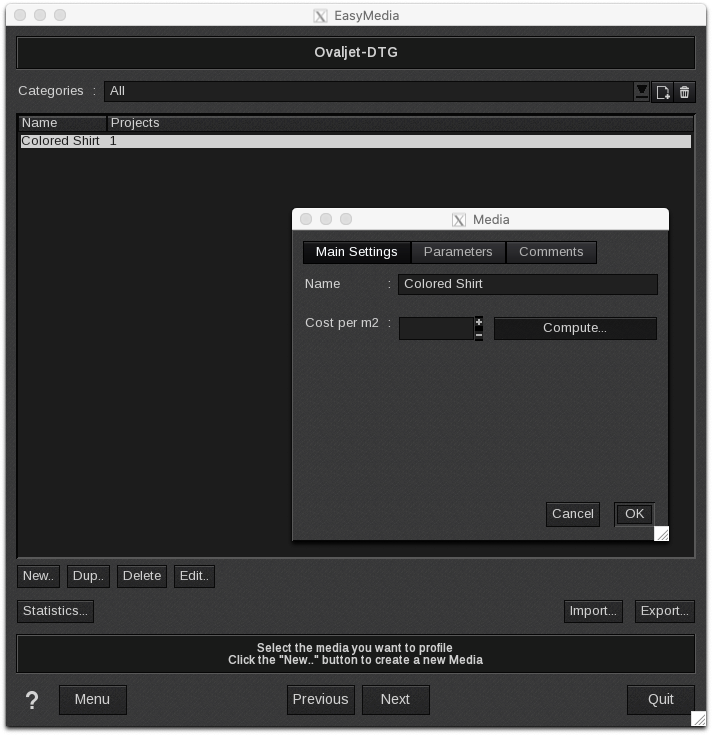Switch to the Comments tab
The image size is (712, 736).
tap(551, 252)
